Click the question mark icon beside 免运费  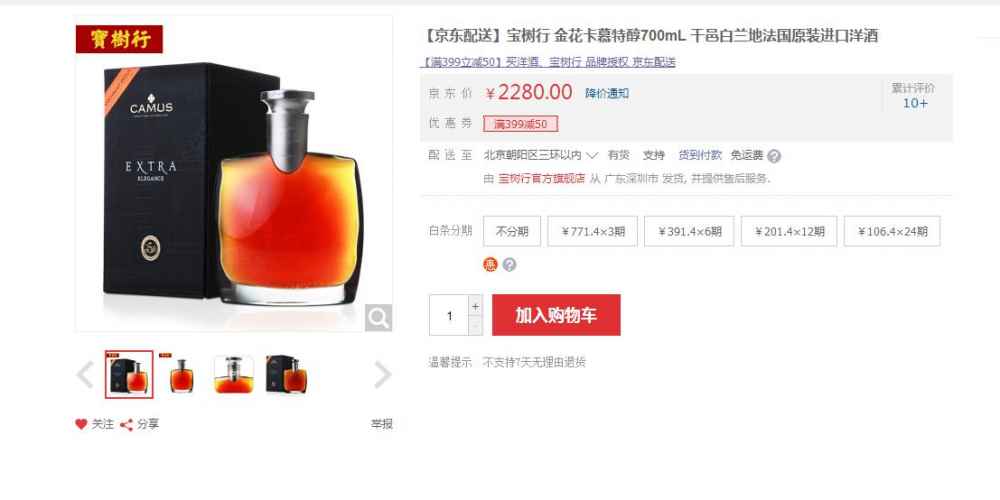(774, 156)
